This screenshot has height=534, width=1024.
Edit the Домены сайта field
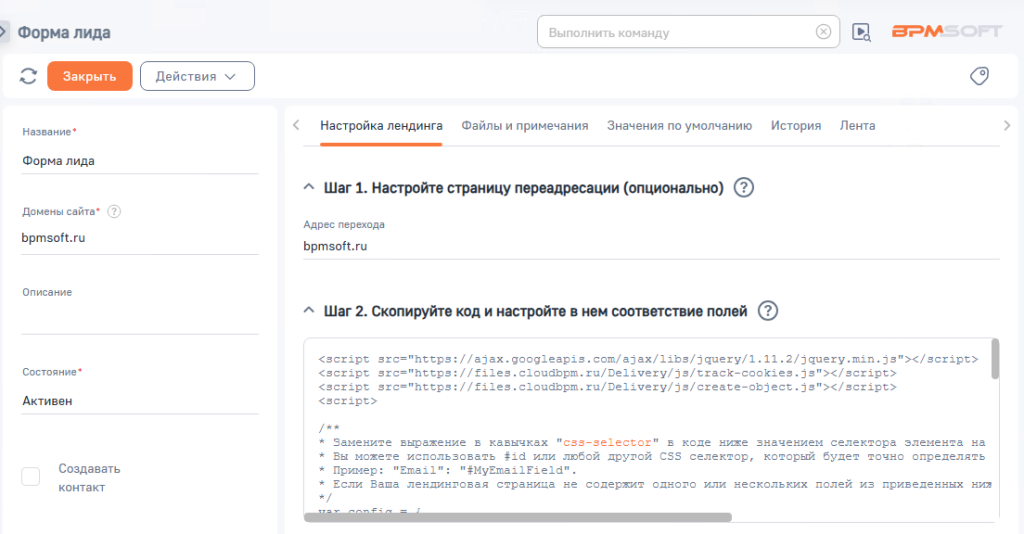140,238
